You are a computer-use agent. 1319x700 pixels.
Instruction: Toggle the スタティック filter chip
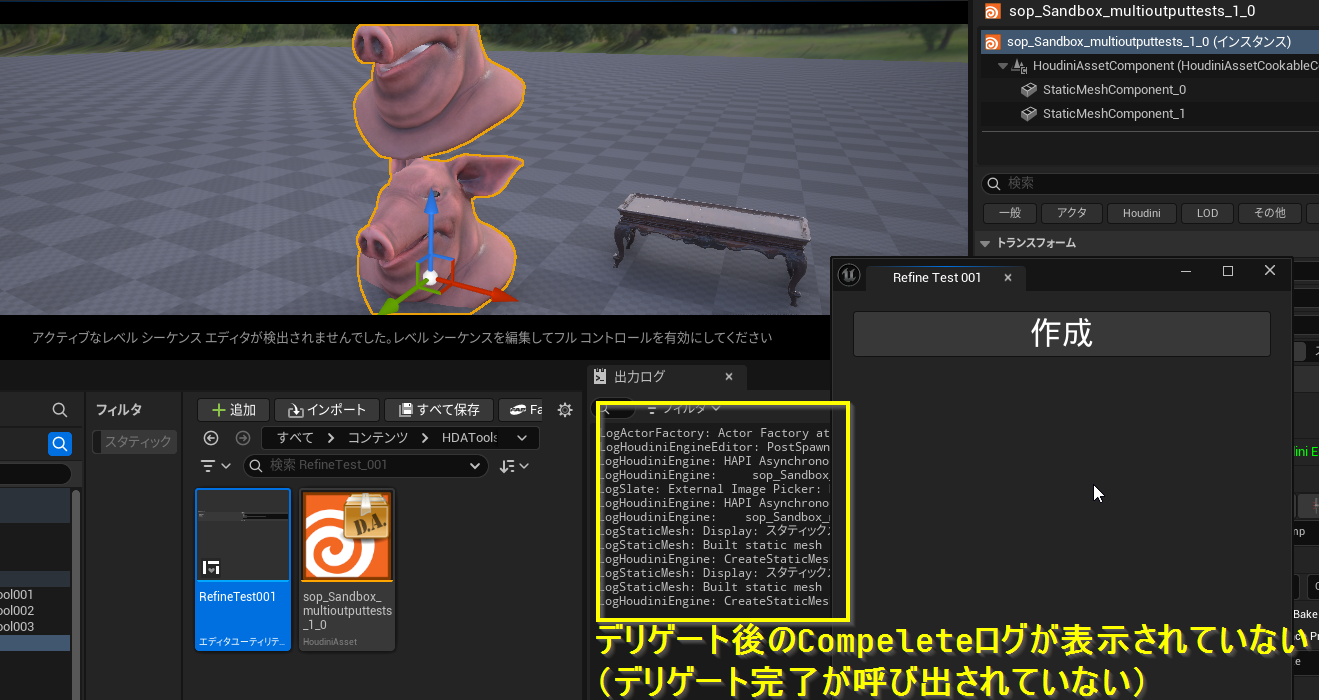coord(137,441)
